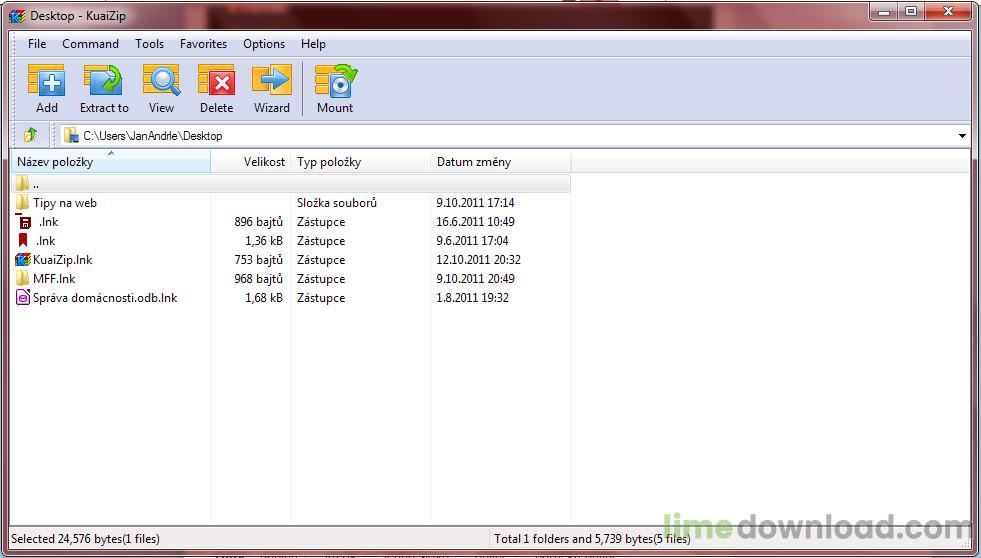Click 'Zástupce' type in MFF.lnk row

(x=321, y=279)
